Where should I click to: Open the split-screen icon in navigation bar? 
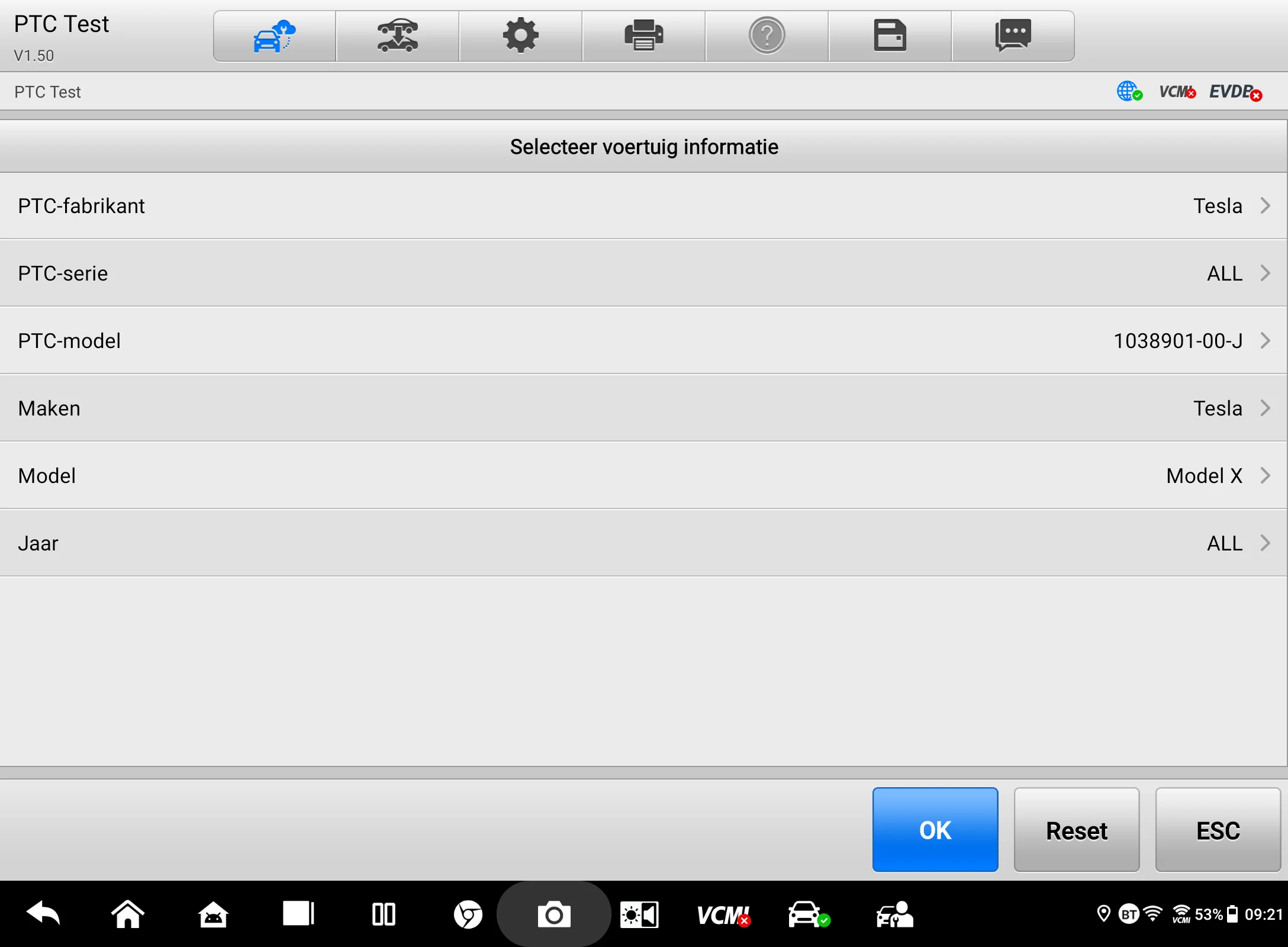[x=384, y=914]
